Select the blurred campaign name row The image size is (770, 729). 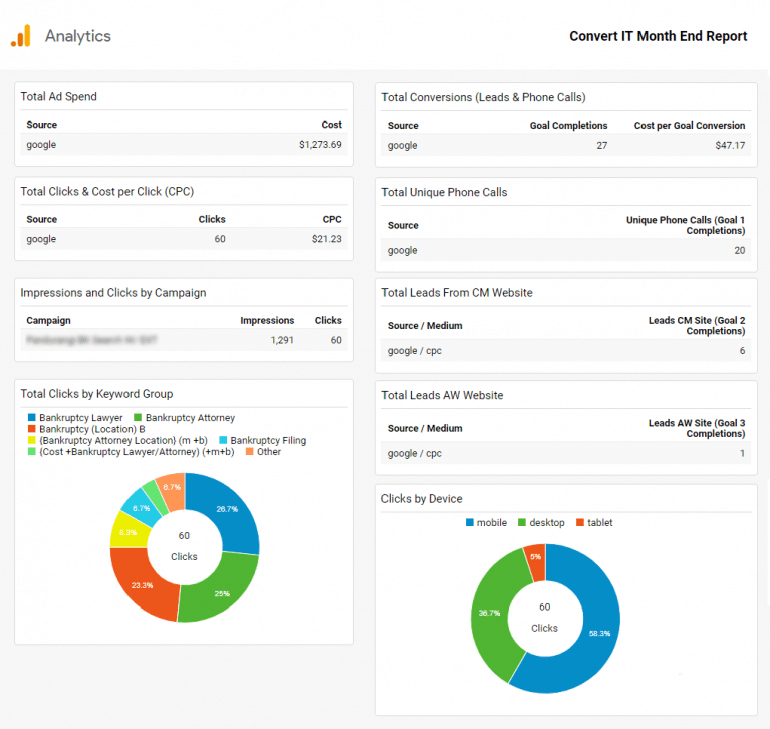click(93, 340)
